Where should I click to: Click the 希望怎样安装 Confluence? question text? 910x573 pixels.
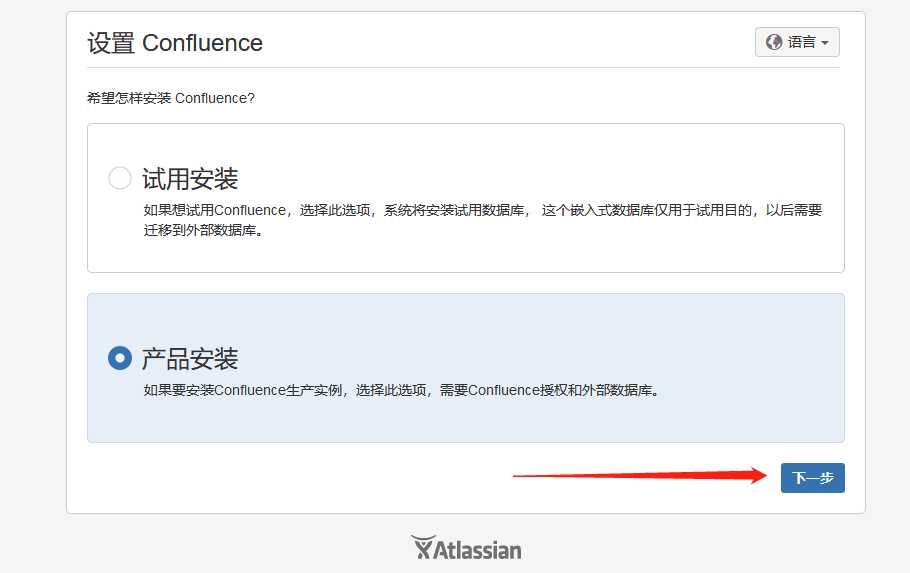pos(171,98)
